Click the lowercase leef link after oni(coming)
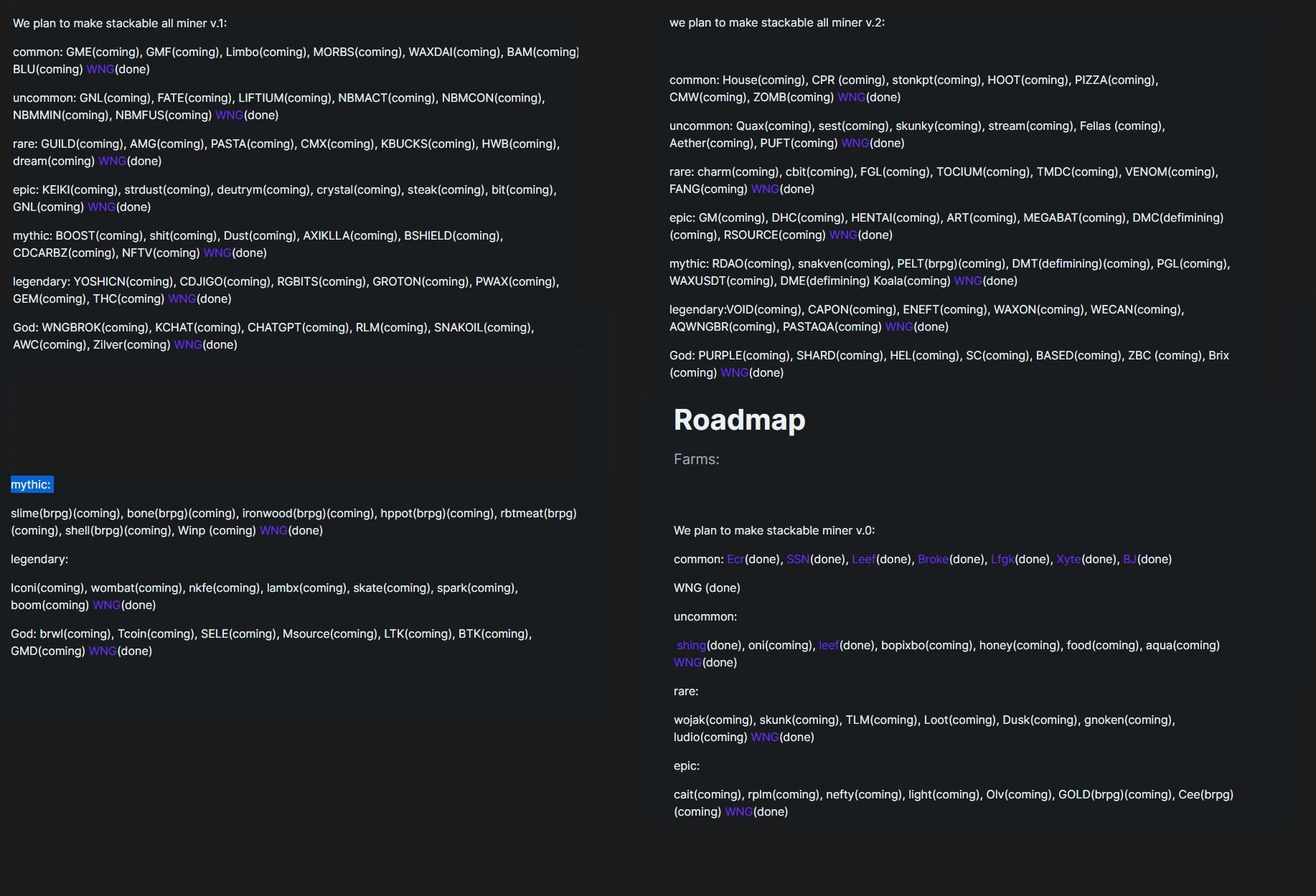The width and height of the screenshot is (1316, 896). [829, 646]
